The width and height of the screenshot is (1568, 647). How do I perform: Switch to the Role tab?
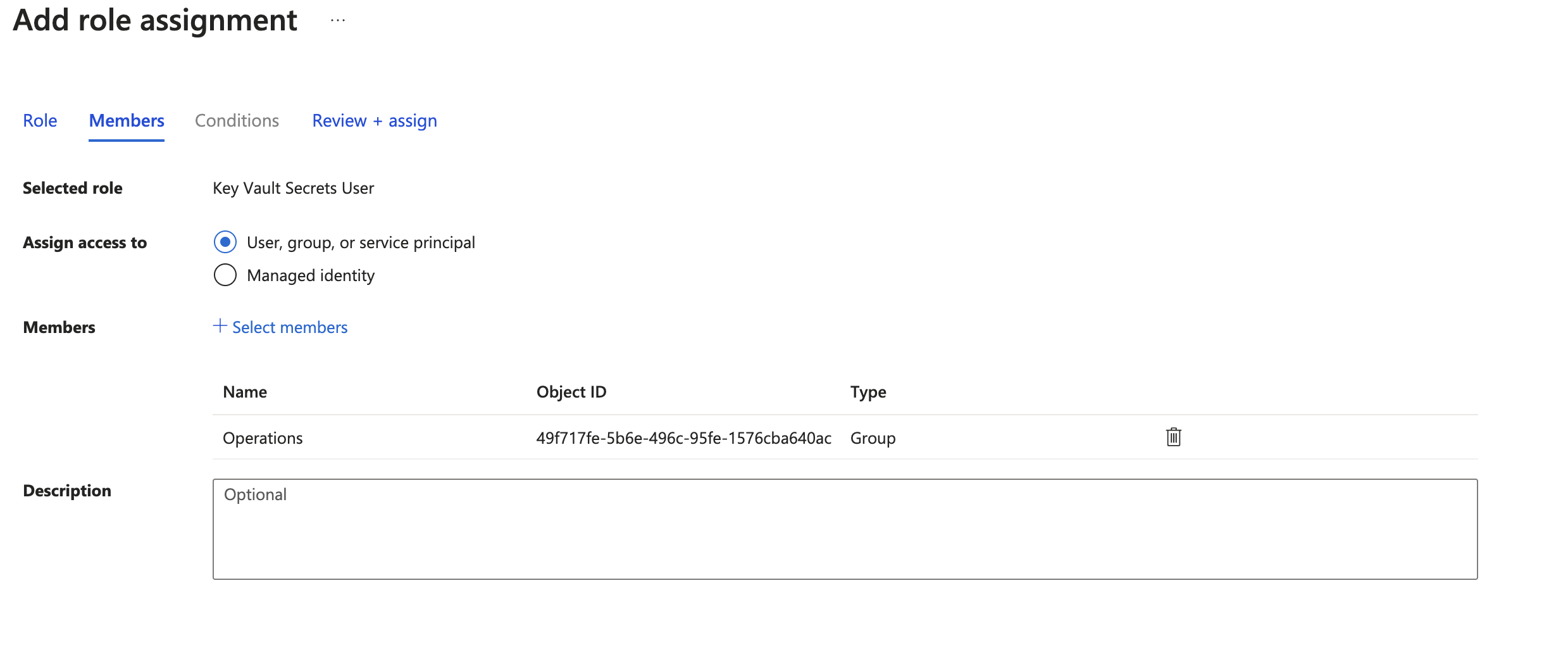click(x=40, y=120)
